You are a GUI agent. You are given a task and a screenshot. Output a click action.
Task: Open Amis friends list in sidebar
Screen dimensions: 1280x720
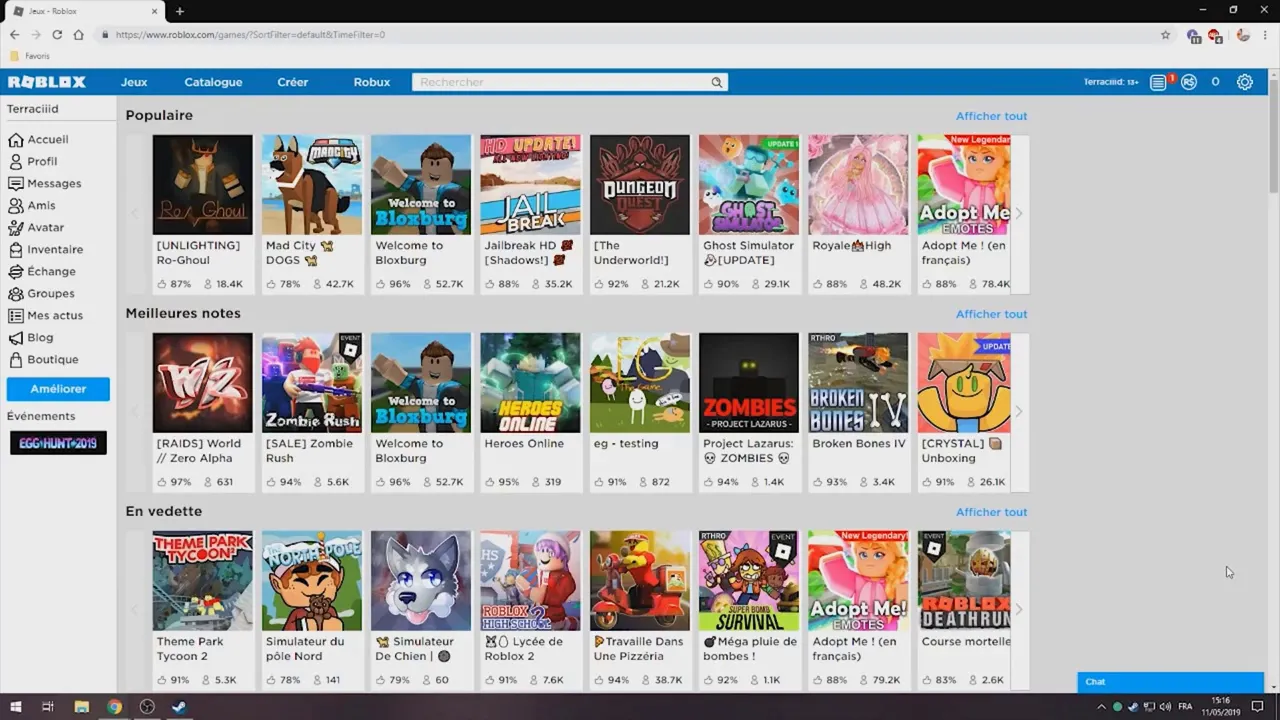click(41, 205)
